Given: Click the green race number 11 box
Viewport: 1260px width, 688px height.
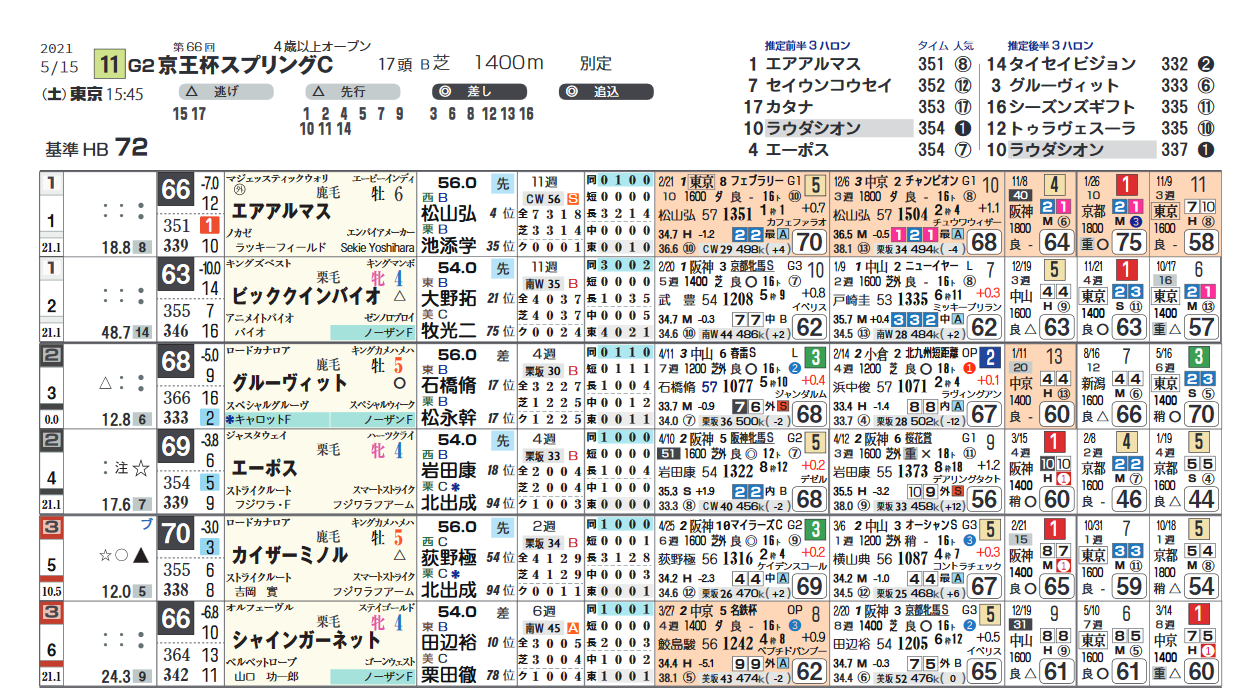Looking at the screenshot, I should tap(108, 65).
